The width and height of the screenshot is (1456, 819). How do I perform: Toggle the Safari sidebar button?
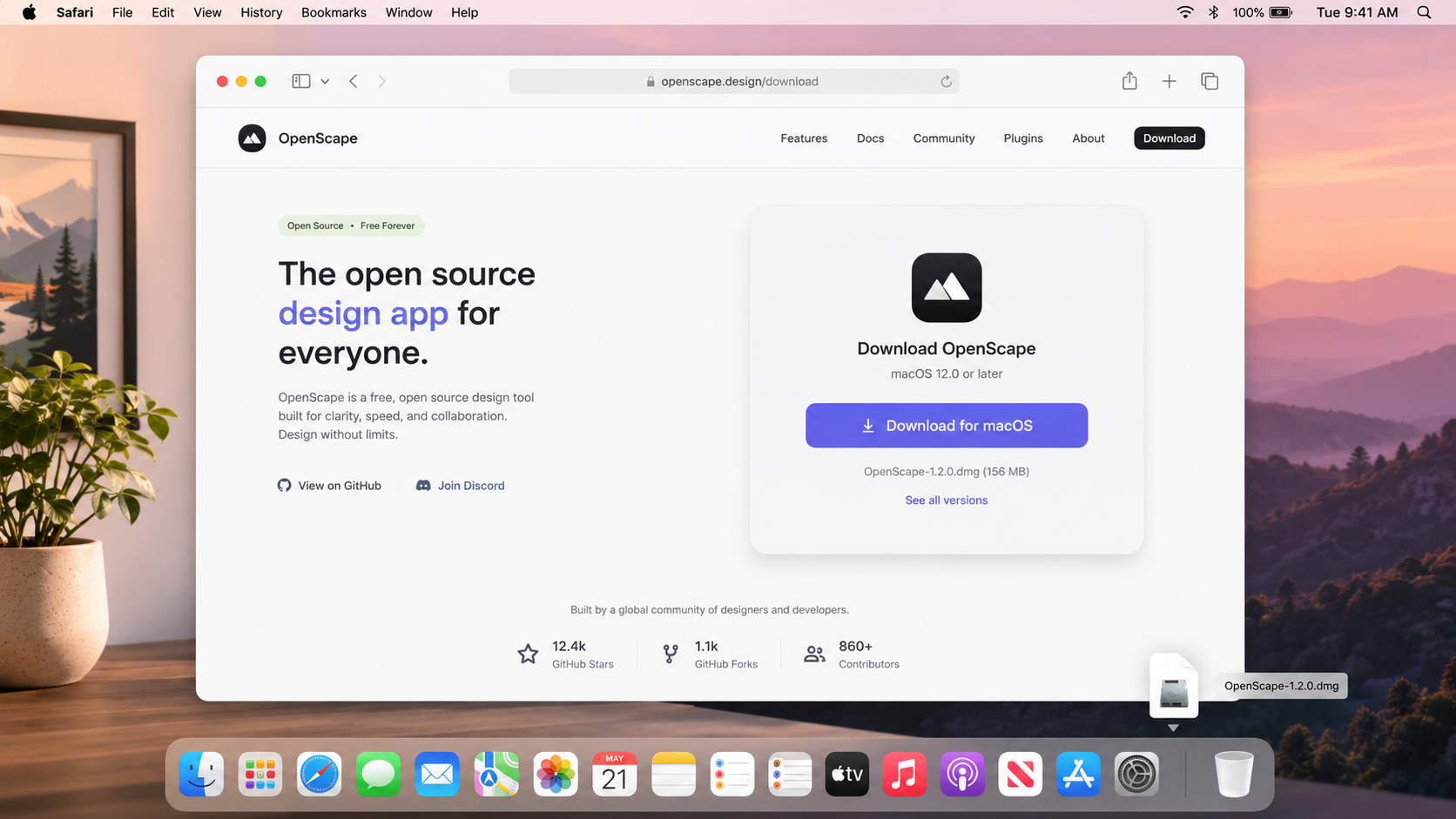[301, 81]
